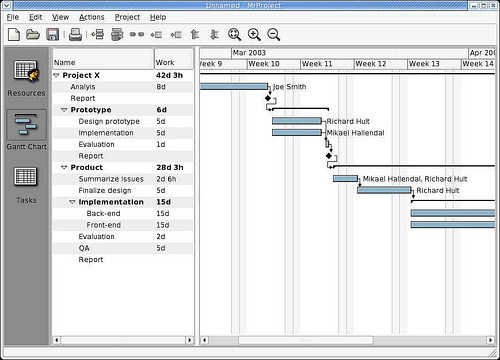The width and height of the screenshot is (500, 360).
Task: Click the Week 10 timeline header
Action: point(274,64)
